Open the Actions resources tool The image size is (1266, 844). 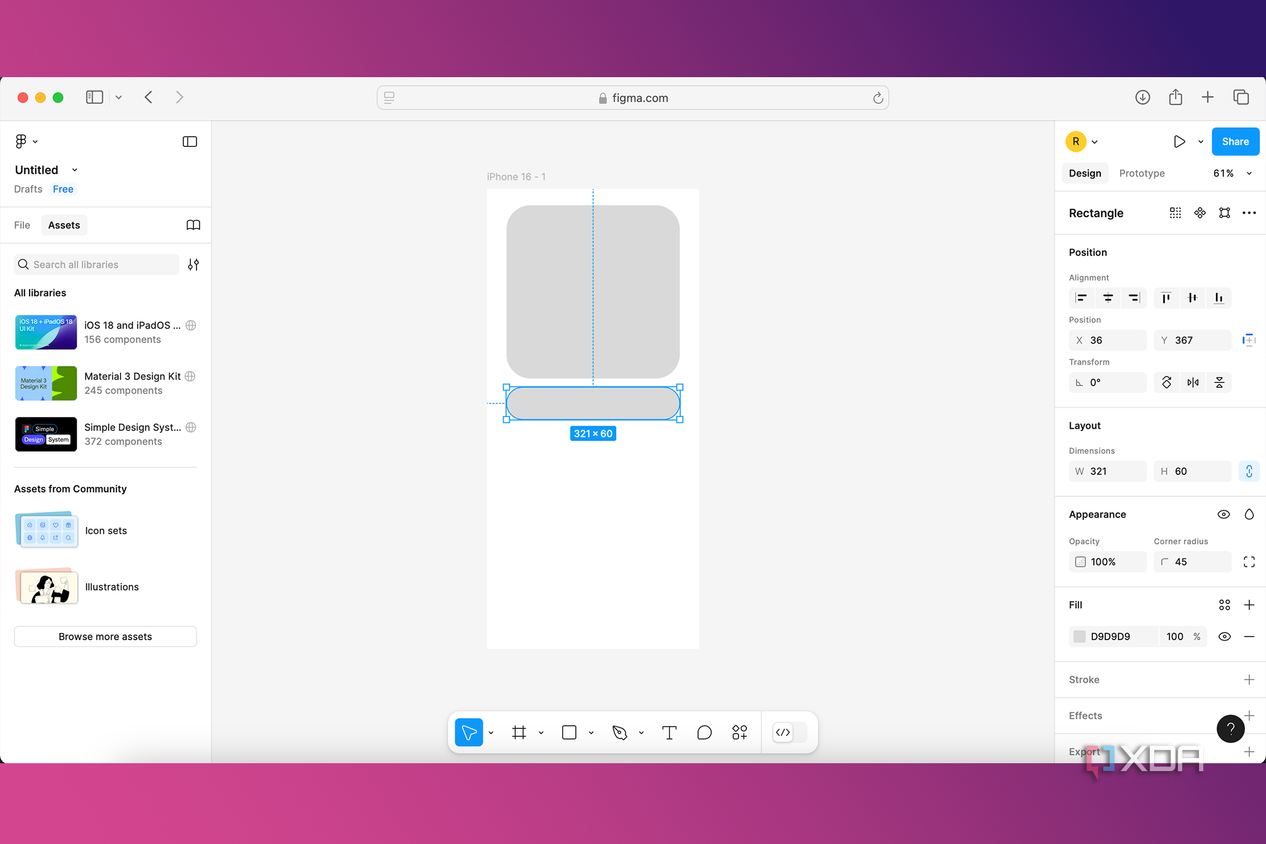tap(740, 732)
